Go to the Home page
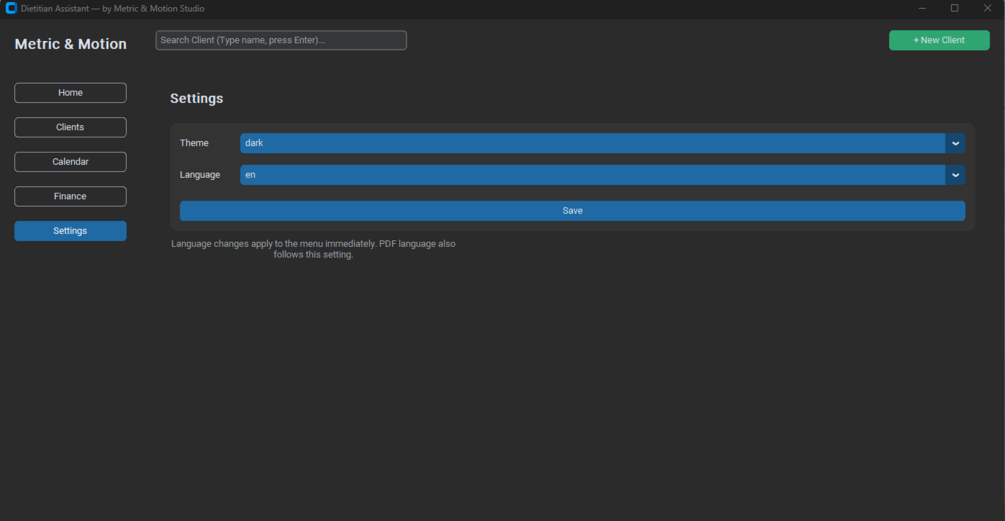 71,93
